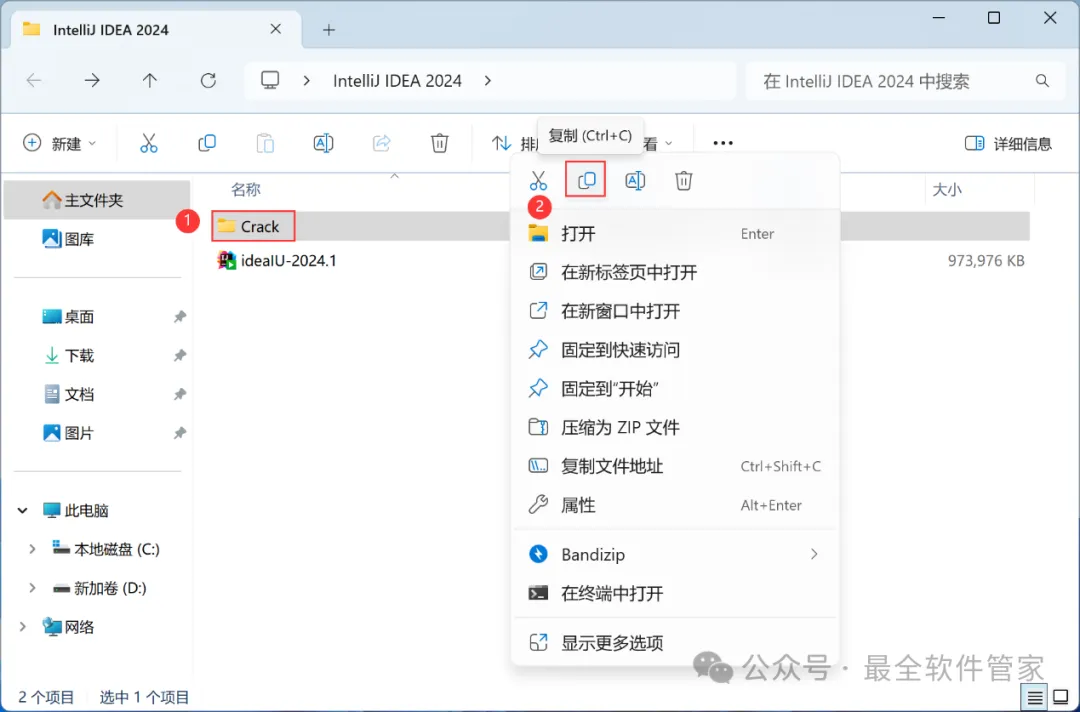This screenshot has width=1080, height=712.
Task: Go forward with the right arrow
Action: [92, 81]
